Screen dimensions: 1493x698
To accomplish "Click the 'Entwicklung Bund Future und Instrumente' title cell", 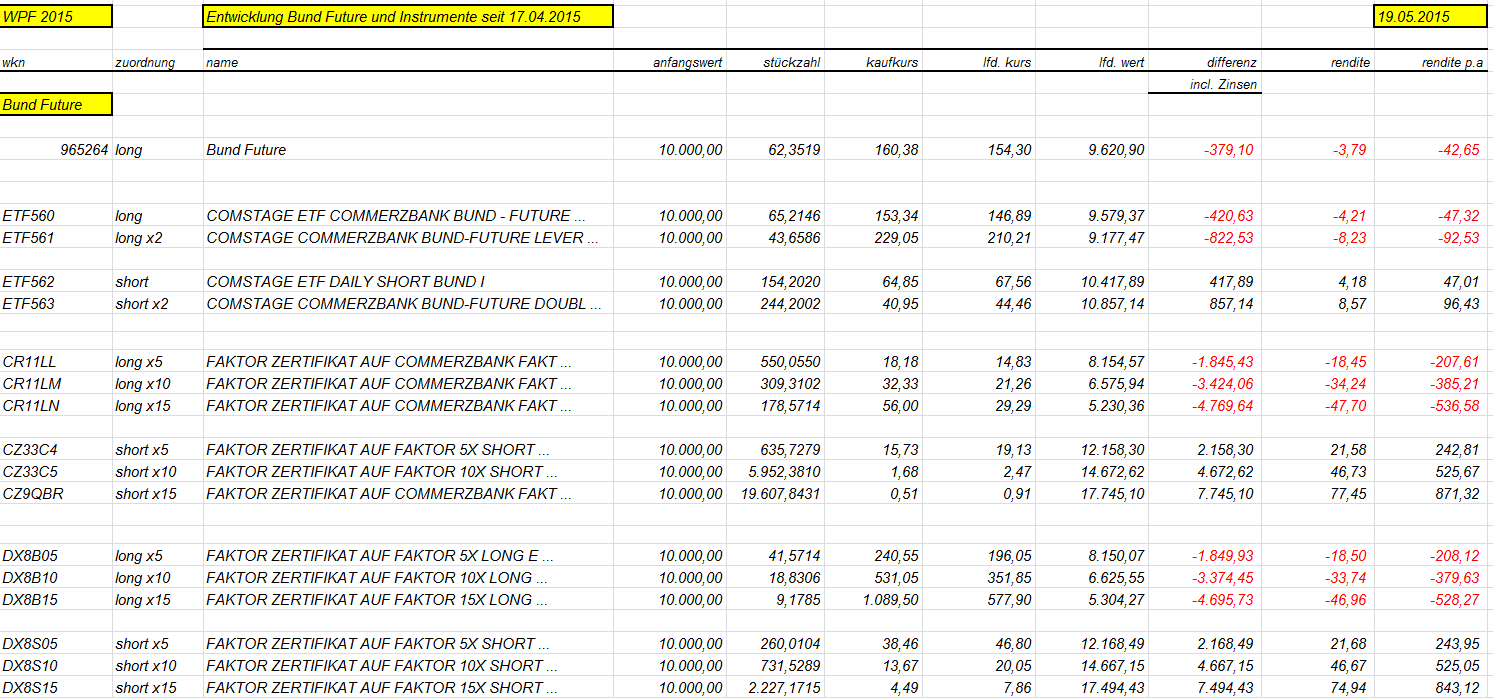I will pos(408,16).
